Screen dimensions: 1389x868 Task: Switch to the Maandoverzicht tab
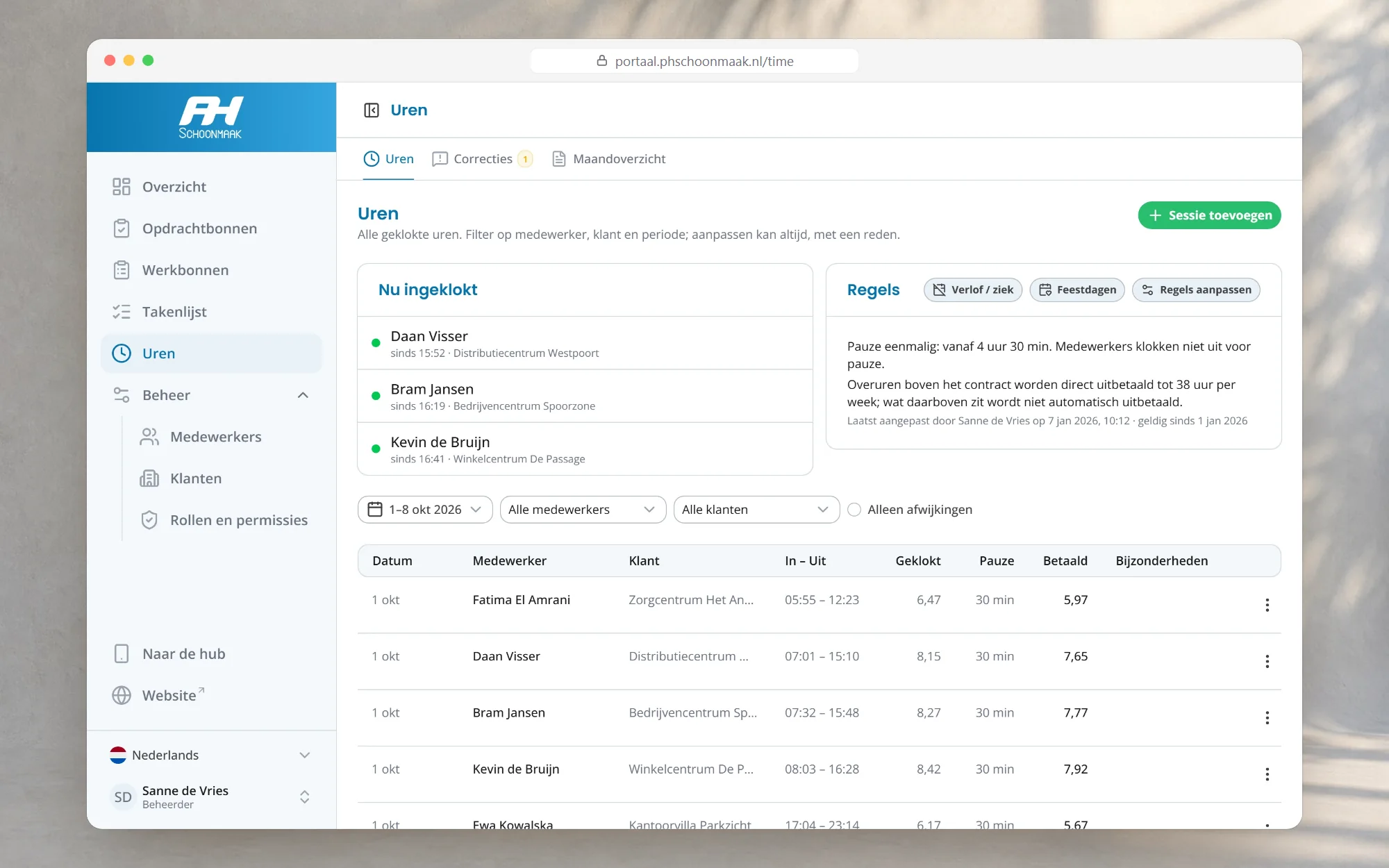tap(609, 159)
